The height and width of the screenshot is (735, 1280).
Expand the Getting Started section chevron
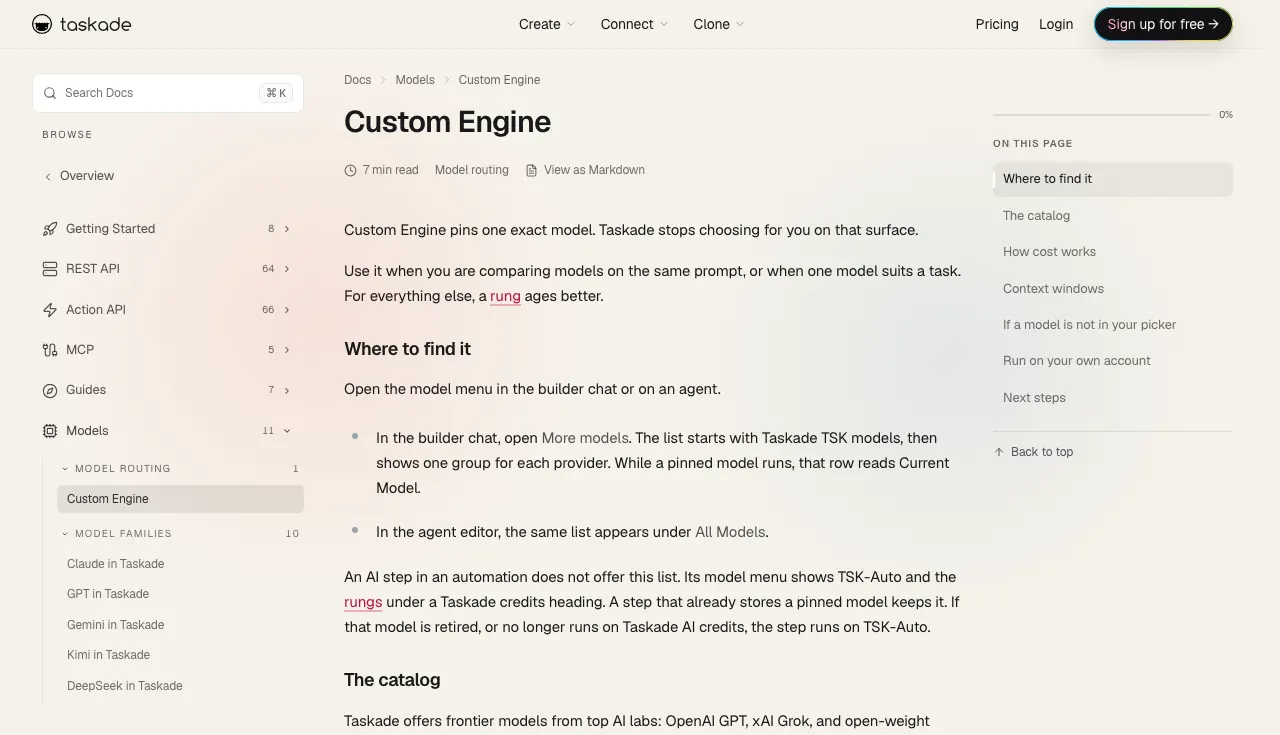click(287, 229)
